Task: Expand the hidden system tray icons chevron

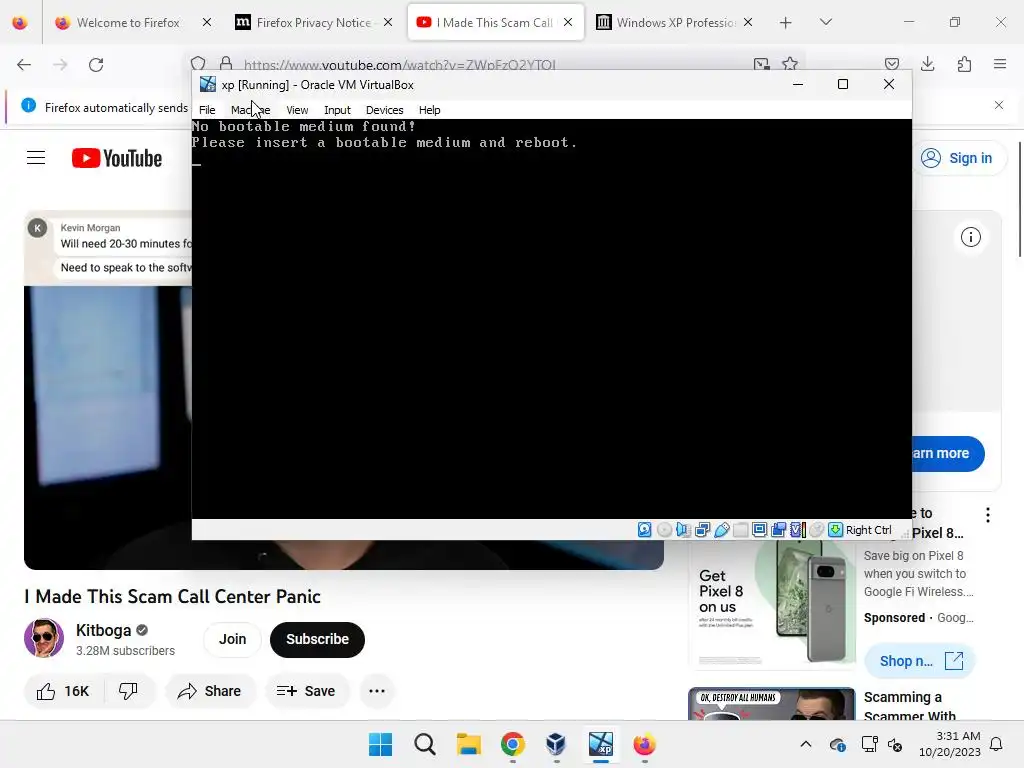Action: coord(806,744)
